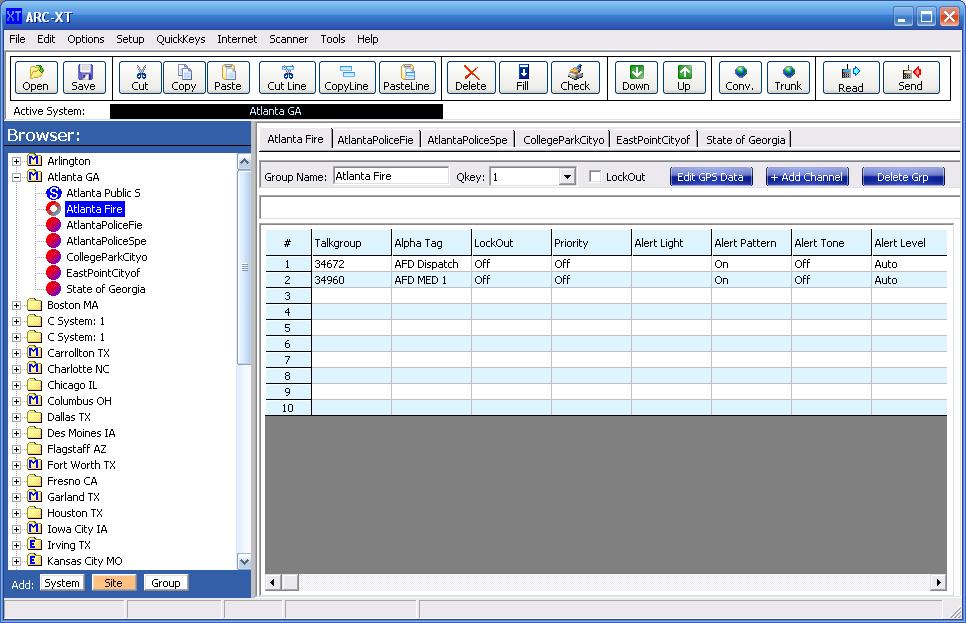Click the red X Delete icon
This screenshot has height=623, width=966.
click(471, 78)
